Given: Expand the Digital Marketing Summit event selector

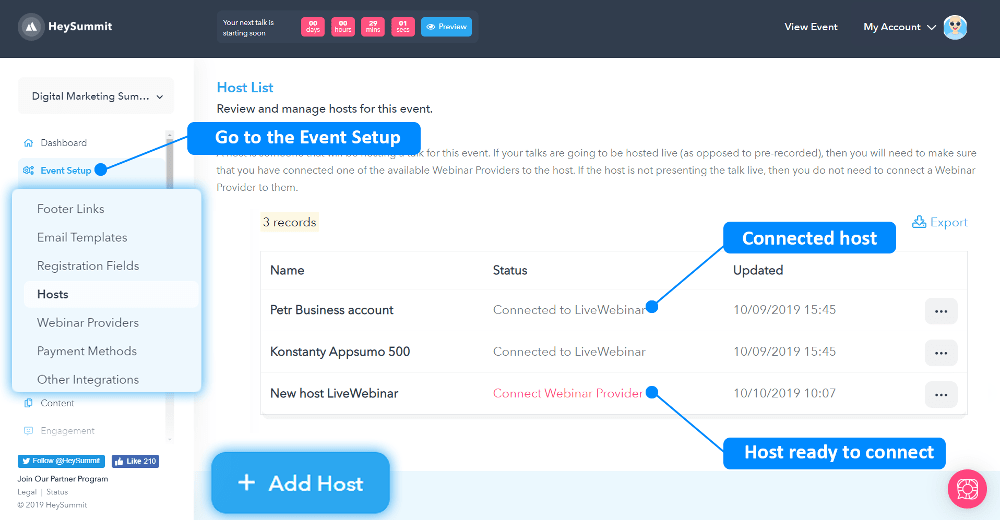Looking at the screenshot, I should coord(96,96).
